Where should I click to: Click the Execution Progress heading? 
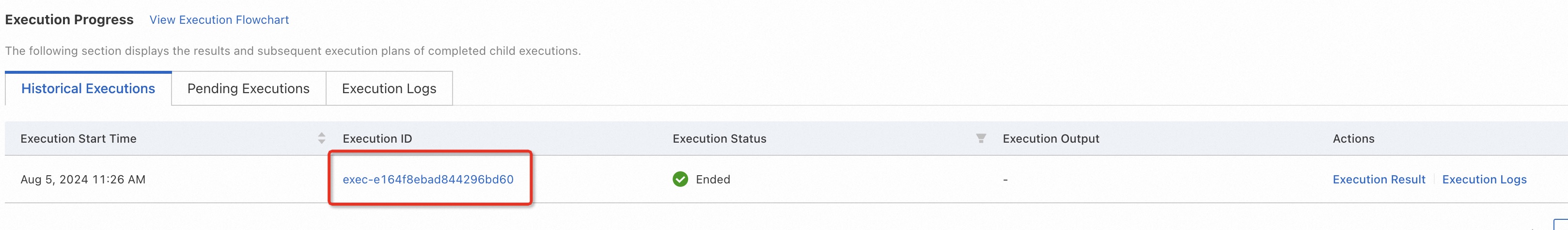pyautogui.click(x=69, y=19)
